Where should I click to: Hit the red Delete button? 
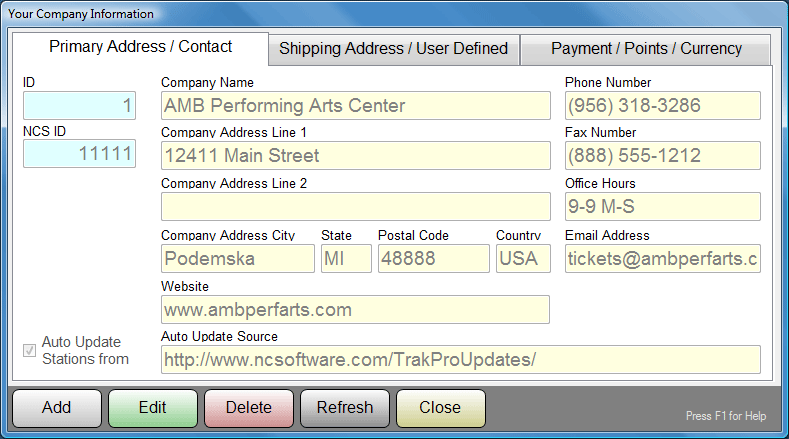(x=248, y=408)
